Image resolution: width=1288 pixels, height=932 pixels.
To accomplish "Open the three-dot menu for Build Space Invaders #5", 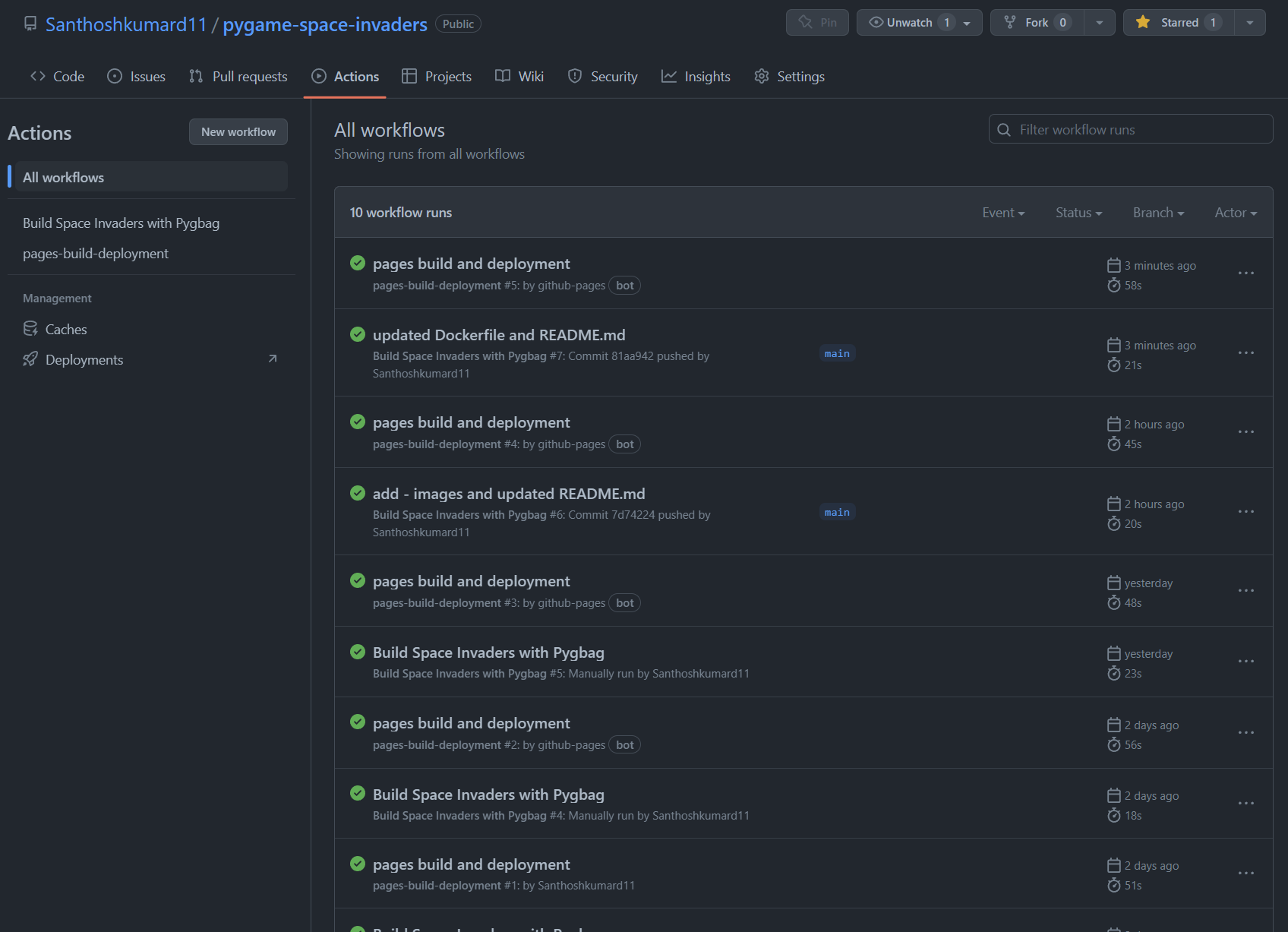I will pos(1246,661).
